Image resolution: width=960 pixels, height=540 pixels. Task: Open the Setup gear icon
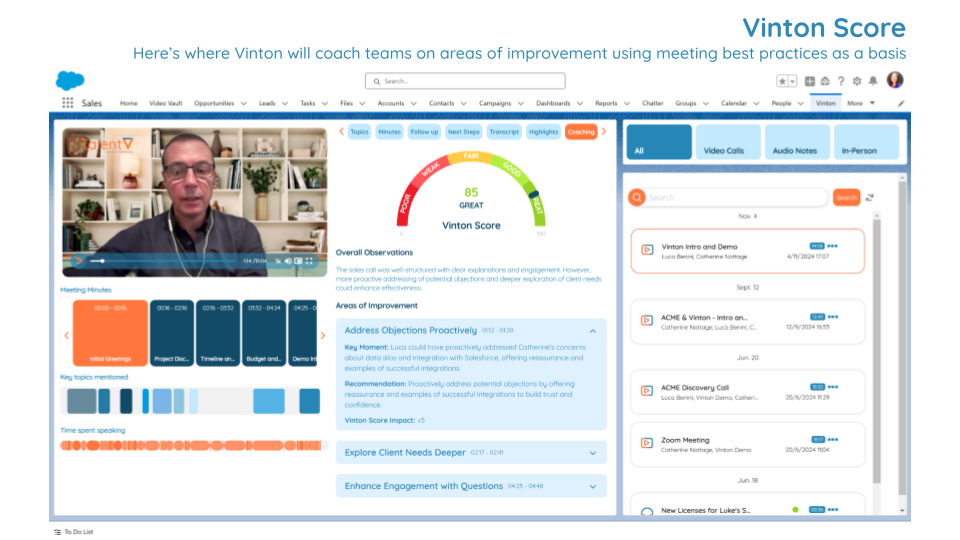click(x=857, y=81)
